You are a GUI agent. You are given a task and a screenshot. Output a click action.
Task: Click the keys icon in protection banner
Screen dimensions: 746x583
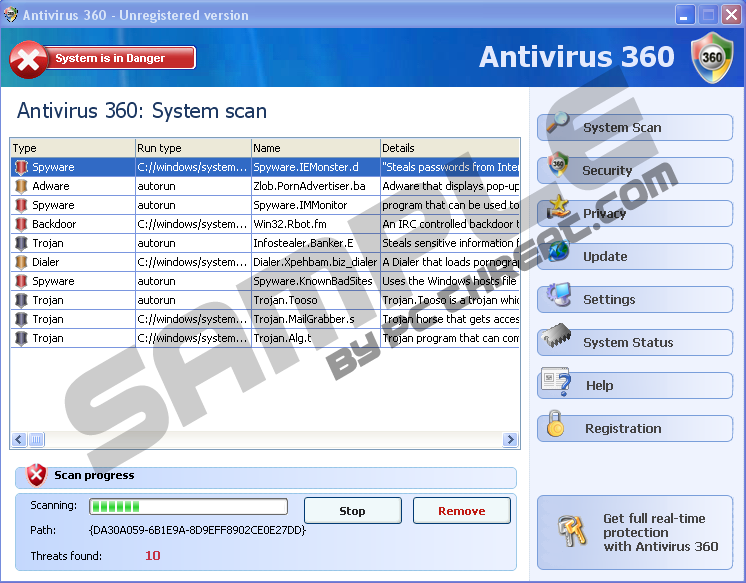(571, 531)
